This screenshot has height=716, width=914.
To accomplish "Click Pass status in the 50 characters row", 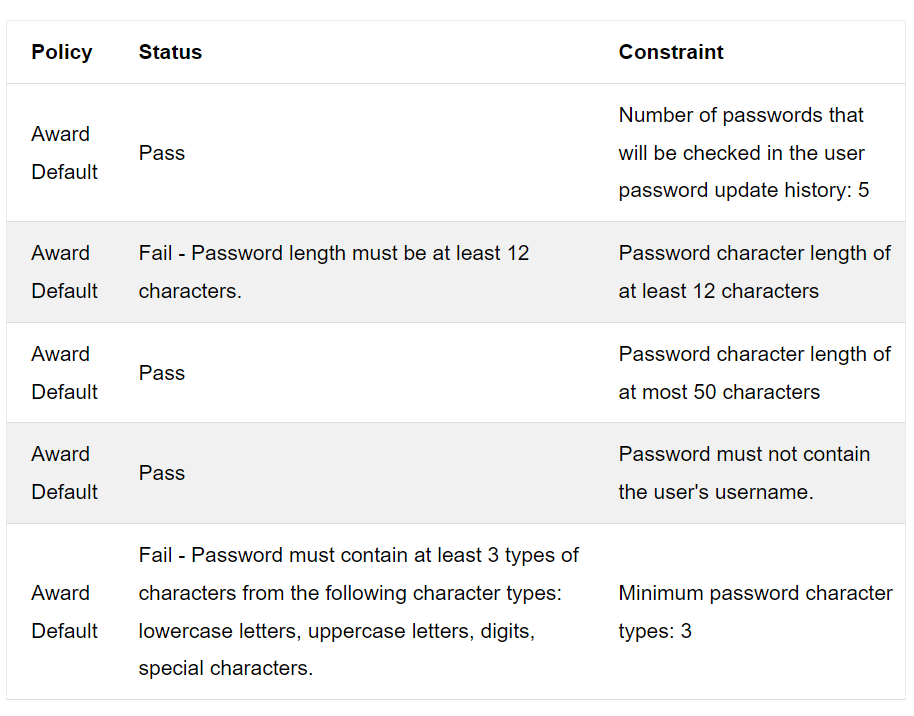I will (161, 373).
